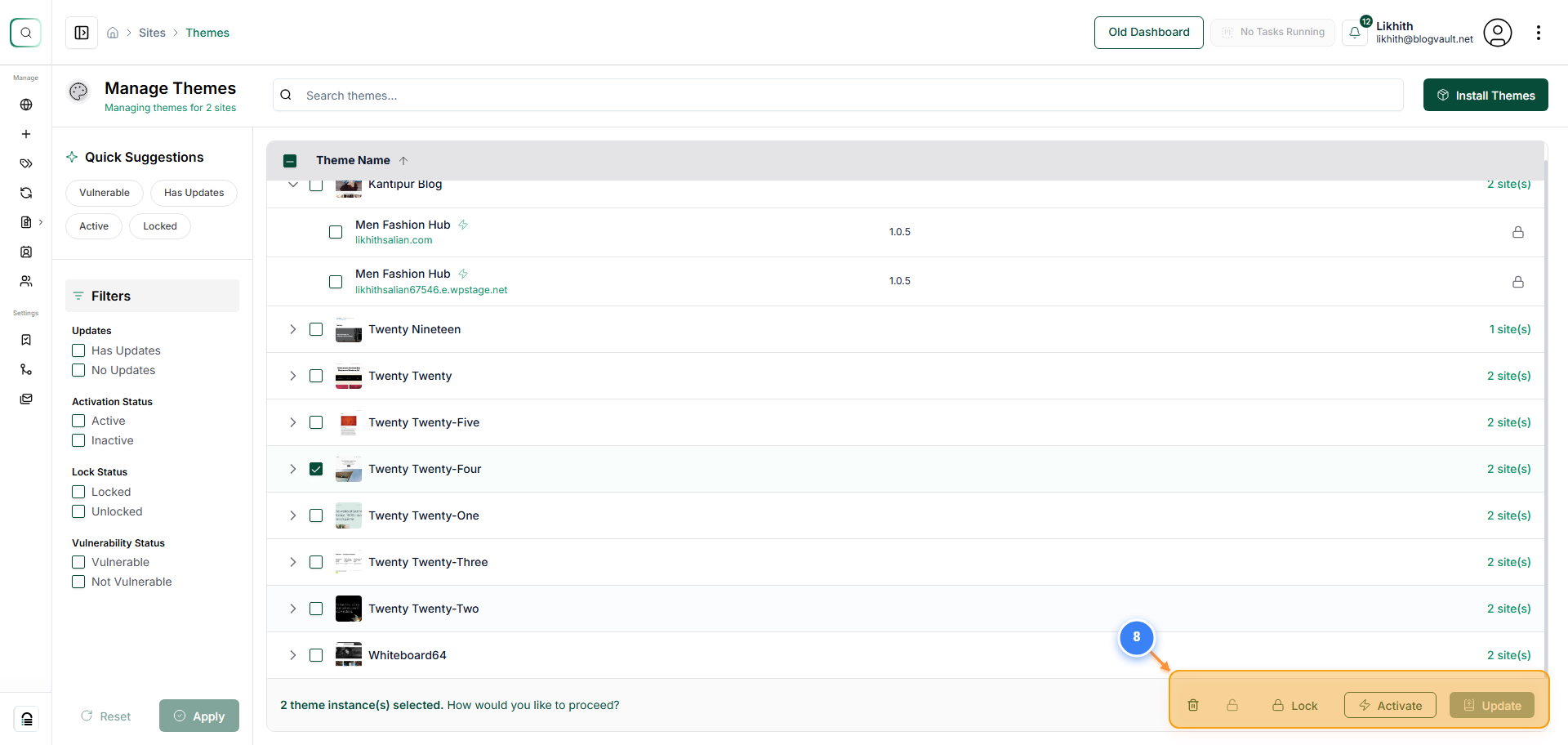1568x745 pixels.
Task: Open the notifications bell with 12 badge
Action: 1355,33
